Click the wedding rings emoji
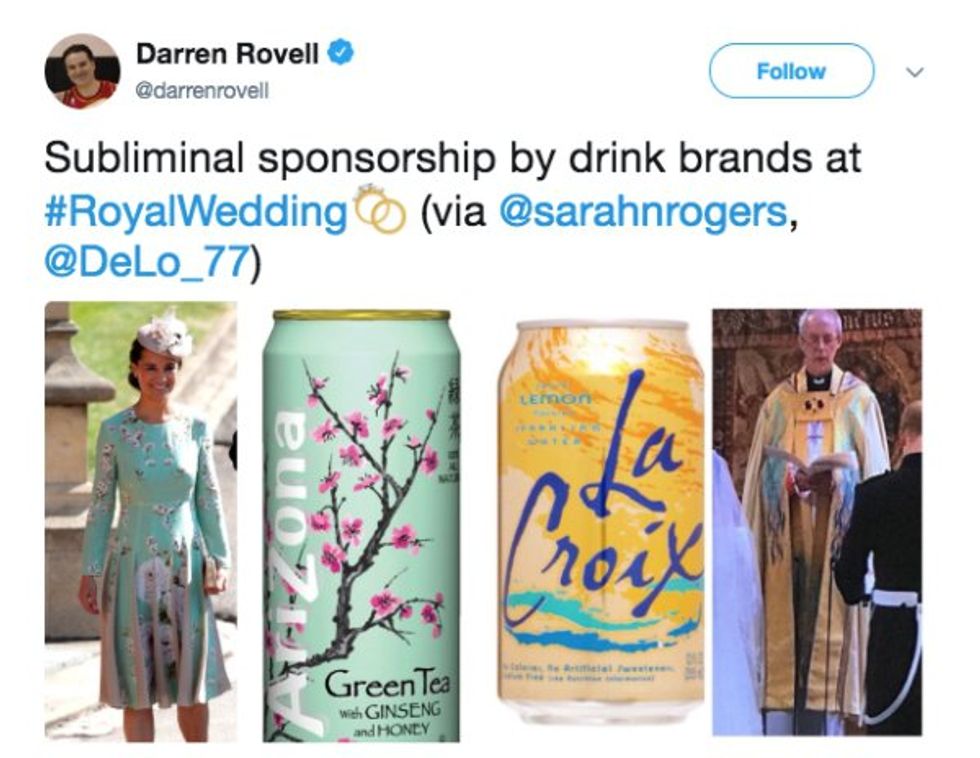980x758 pixels. coord(379,209)
